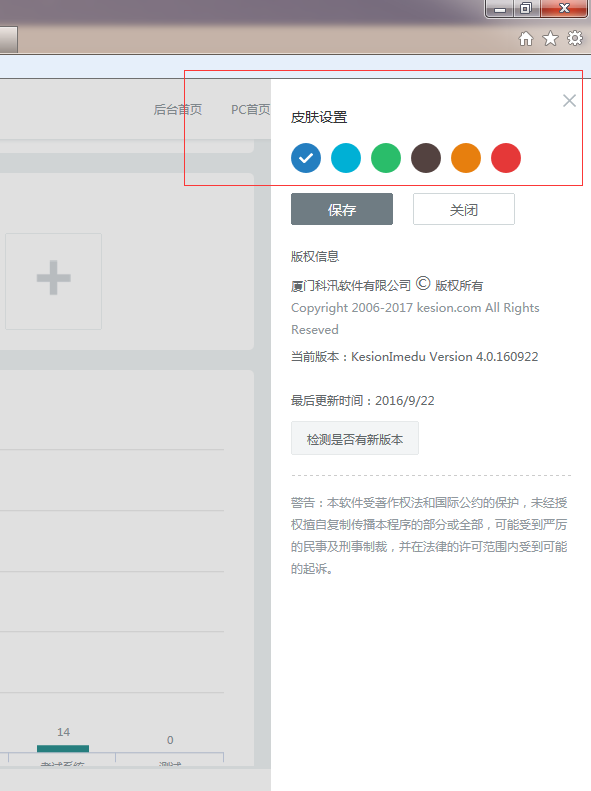
Task: Close the skin settings panel with X
Action: [x=569, y=101]
